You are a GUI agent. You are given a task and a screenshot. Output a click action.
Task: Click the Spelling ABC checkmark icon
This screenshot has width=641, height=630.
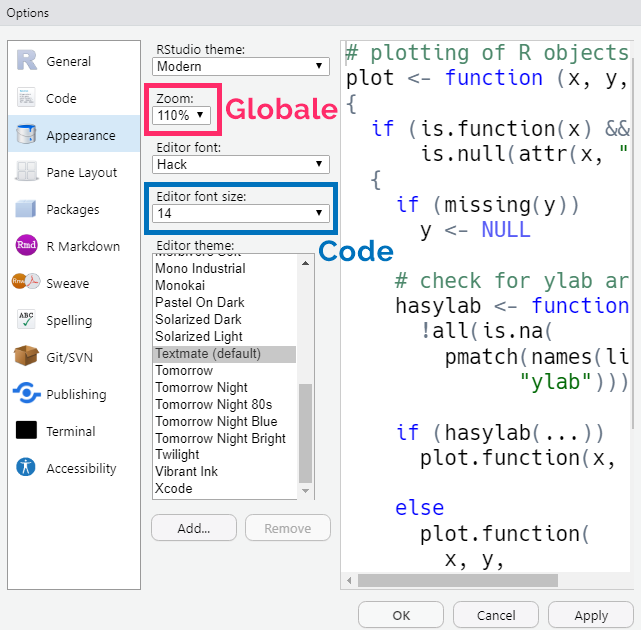click(27, 319)
